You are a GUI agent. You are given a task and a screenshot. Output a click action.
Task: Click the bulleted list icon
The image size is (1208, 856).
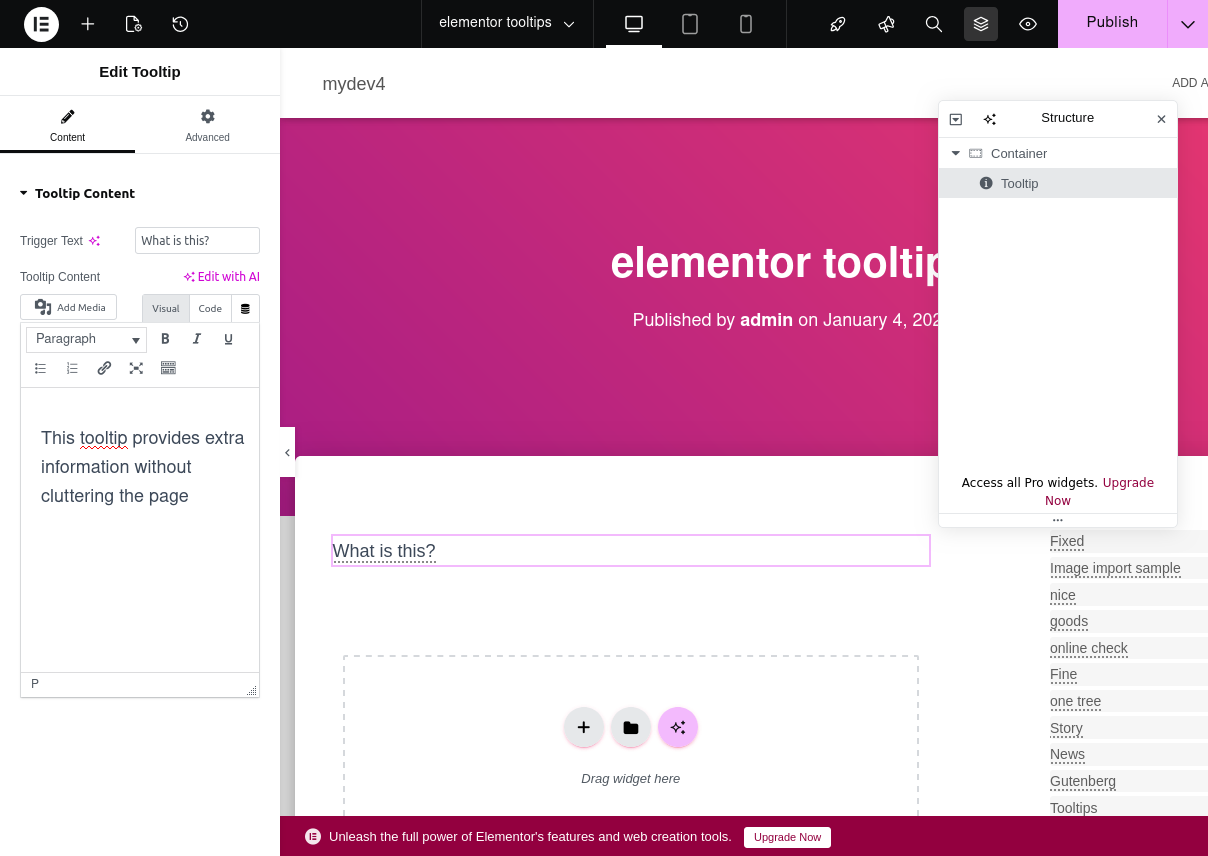click(x=40, y=368)
